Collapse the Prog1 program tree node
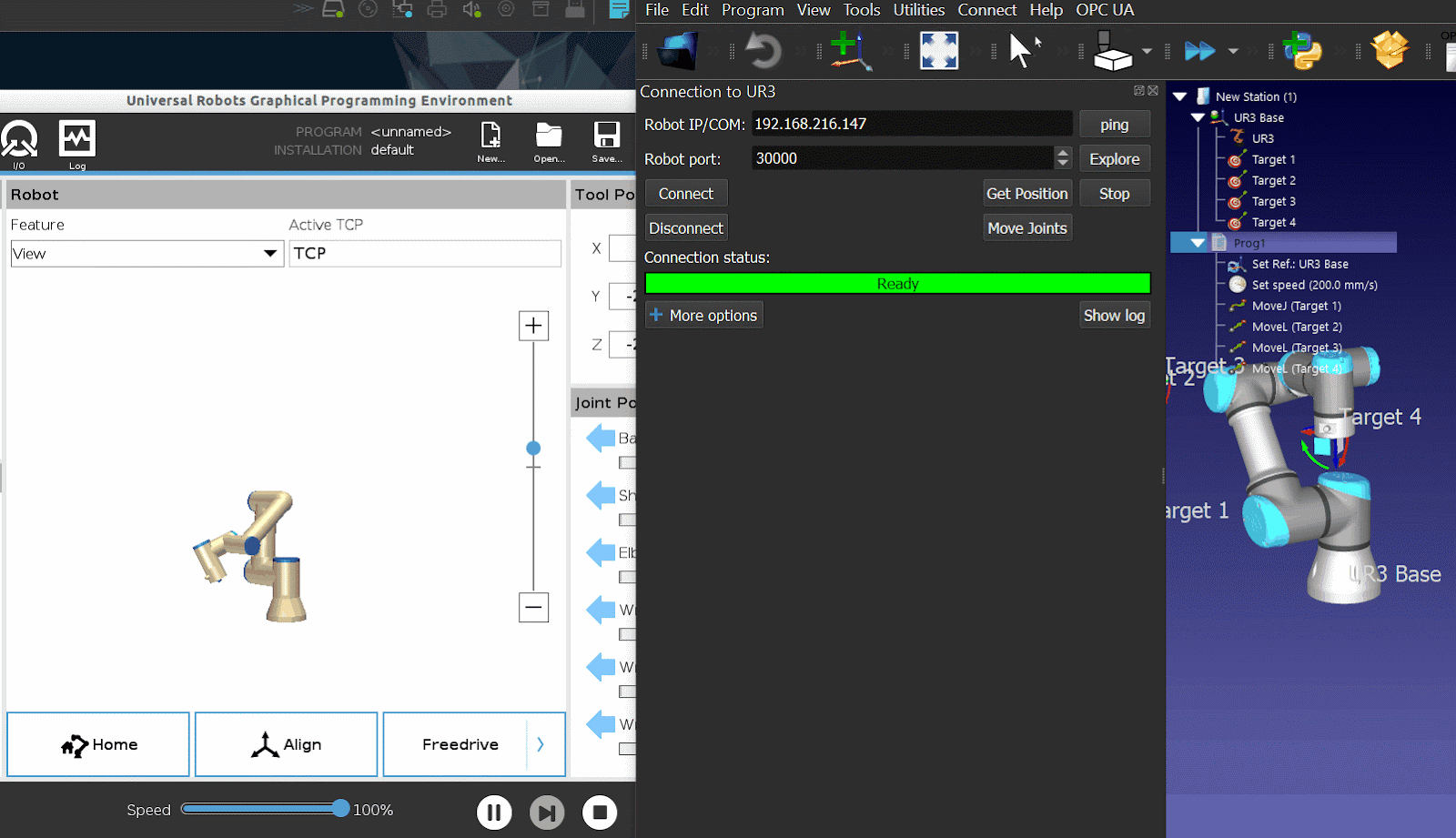1456x838 pixels. click(1198, 243)
